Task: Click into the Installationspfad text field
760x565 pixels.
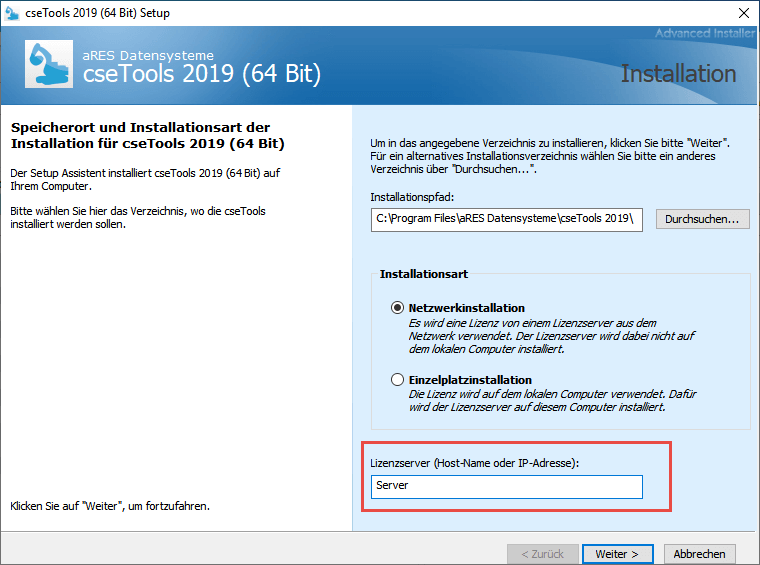Action: point(508,219)
